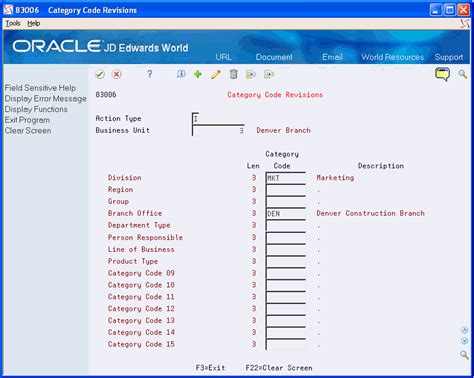Click the Person Responsible row label
Screen dimensions: 474x378
click(x=145, y=237)
